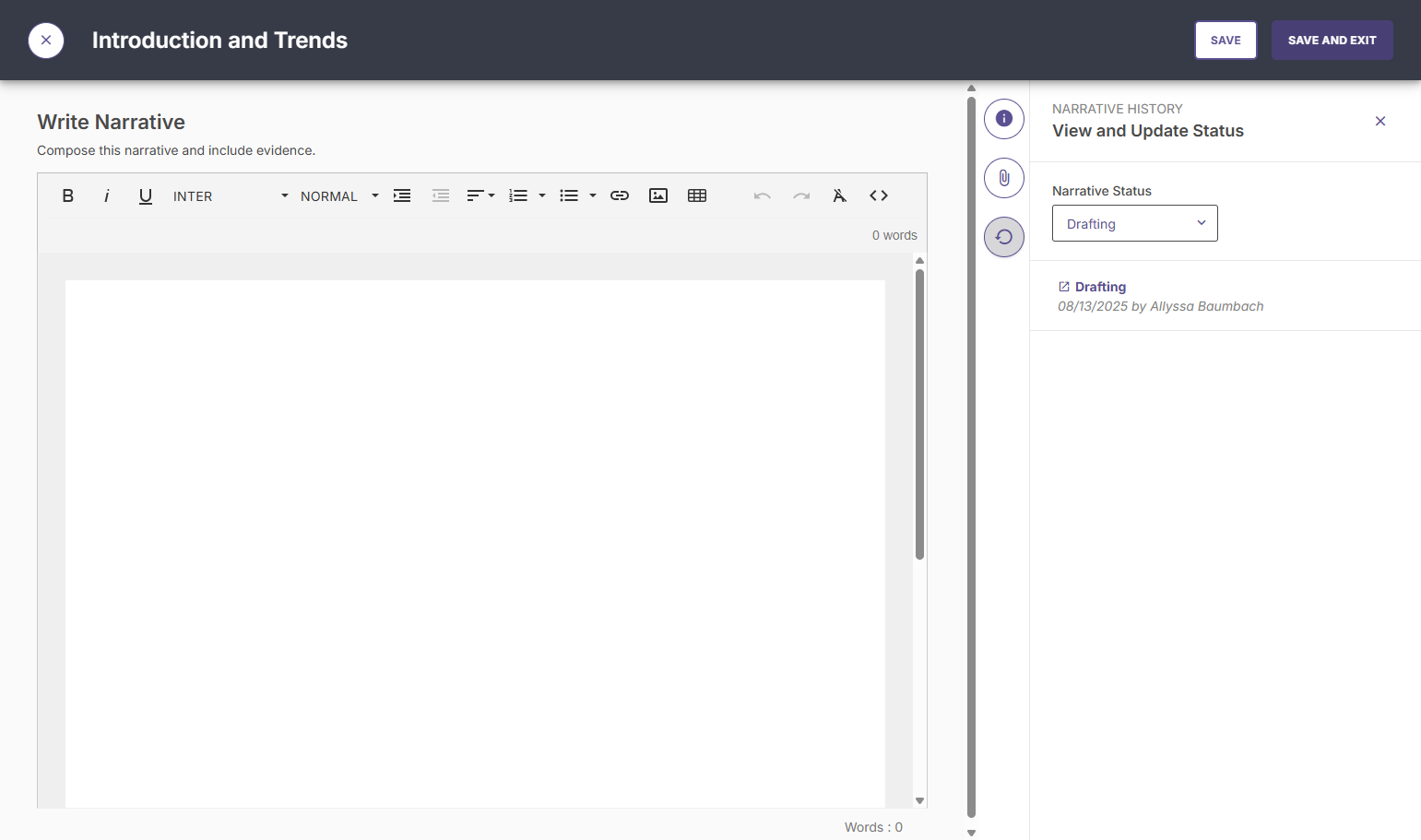Viewport: 1421px width, 840px height.
Task: Toggle bold formatting
Action: 68,195
